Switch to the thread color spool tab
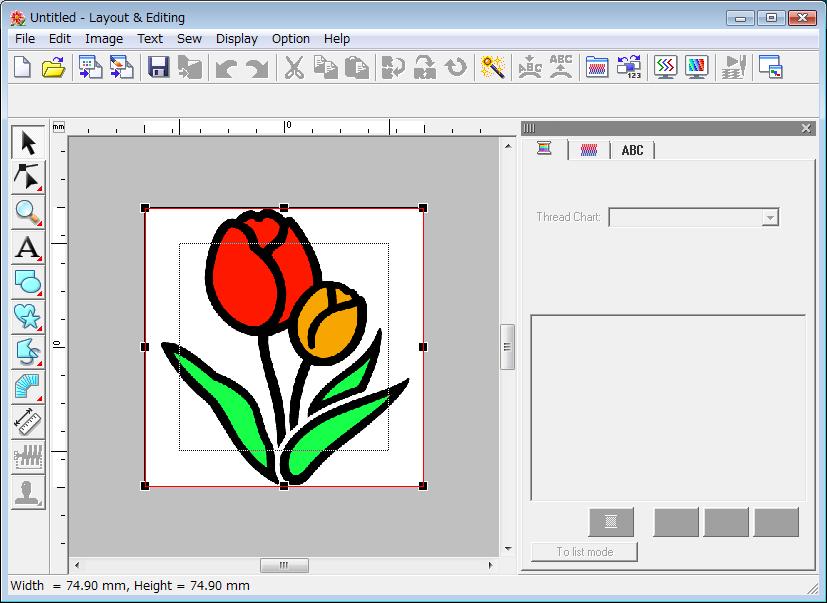827x603 pixels. (x=544, y=149)
